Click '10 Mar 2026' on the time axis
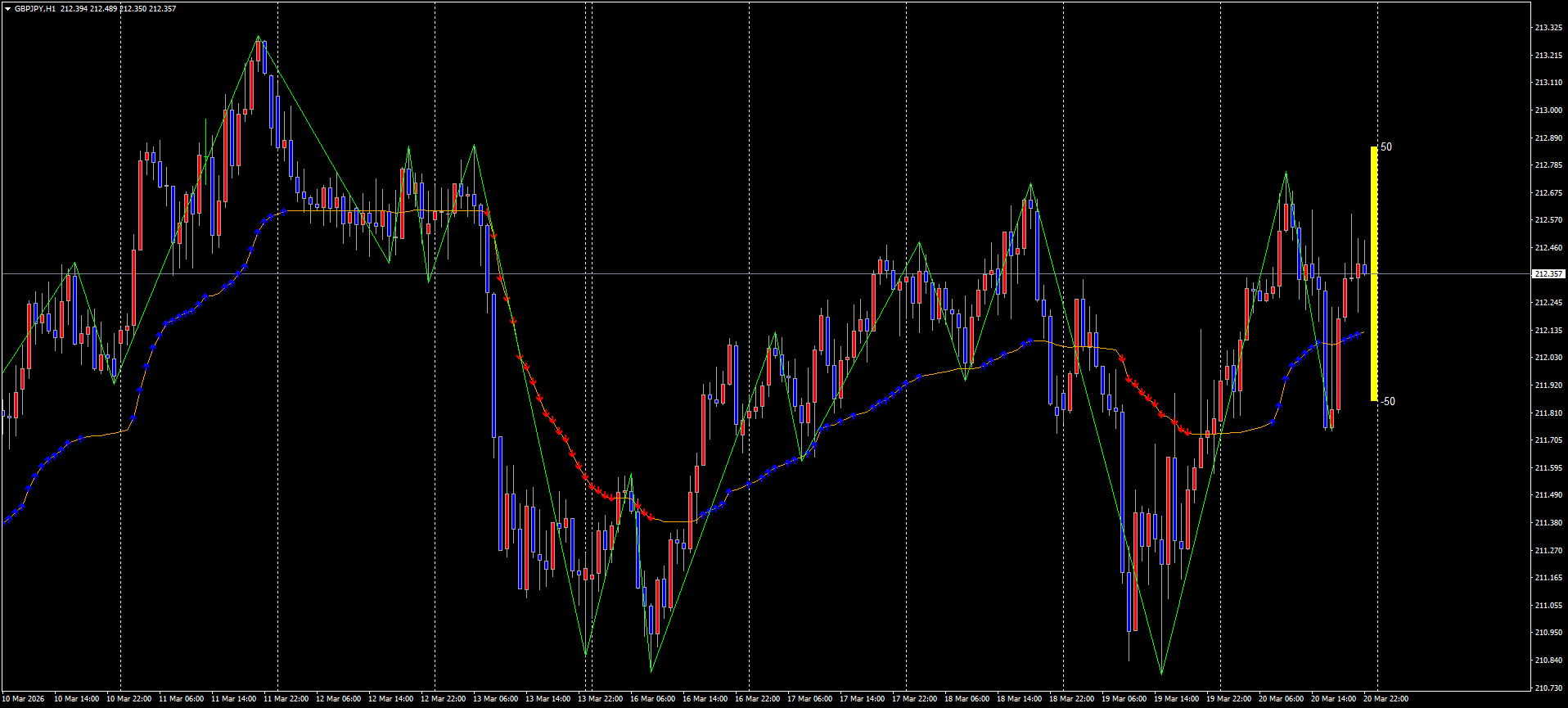Viewport: 1568px width, 708px height. point(24,699)
